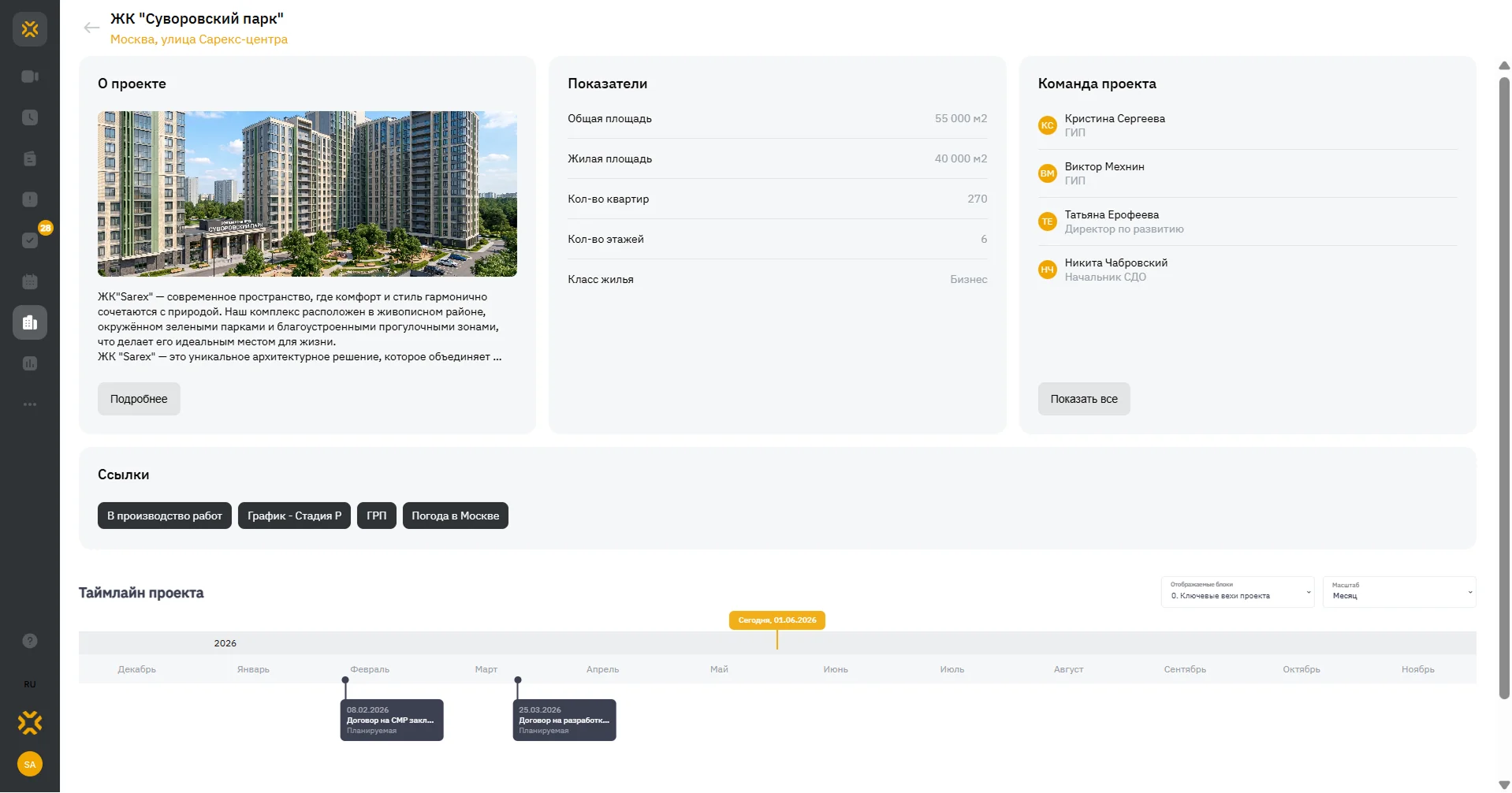Click the 08.02.2026 Договор на СМР milestone card

[x=392, y=720]
